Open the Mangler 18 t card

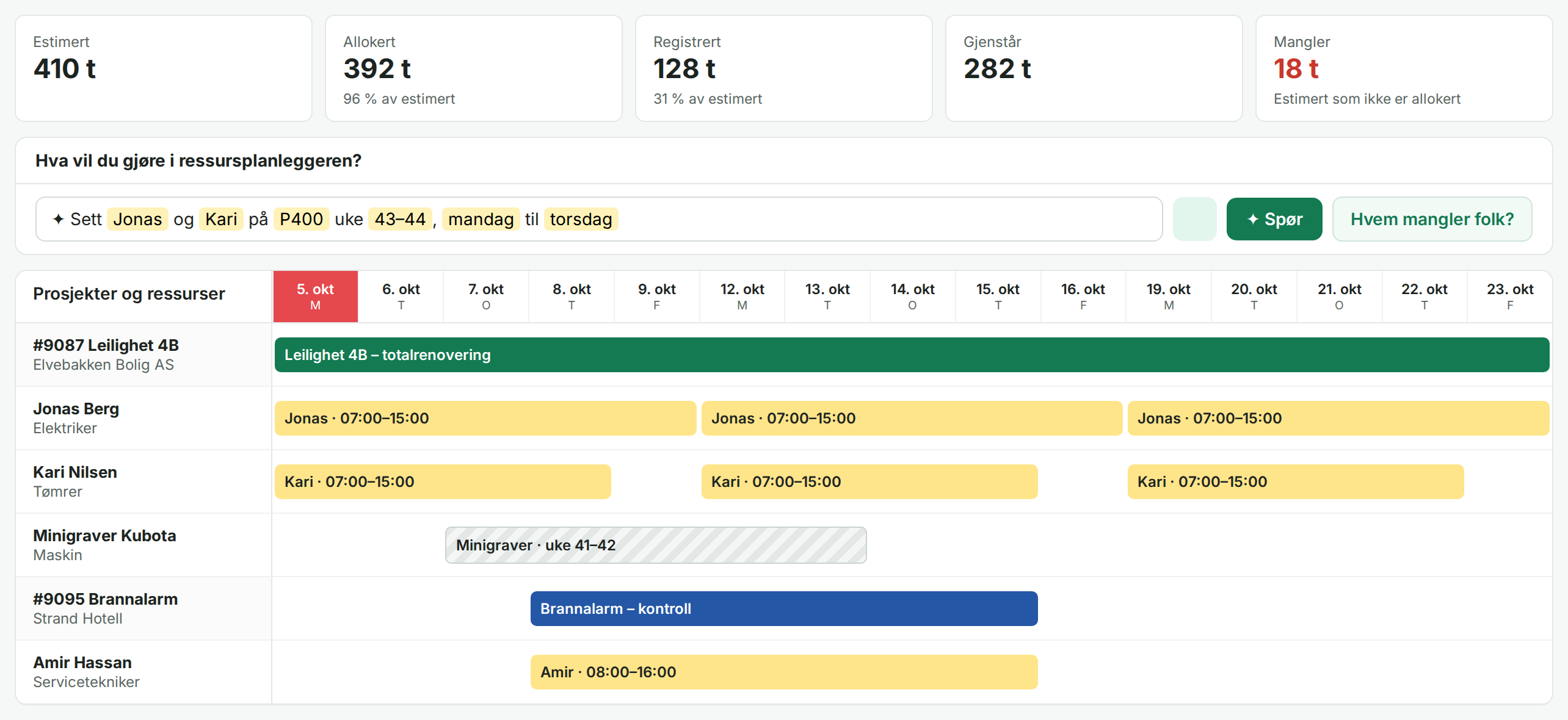[1404, 68]
